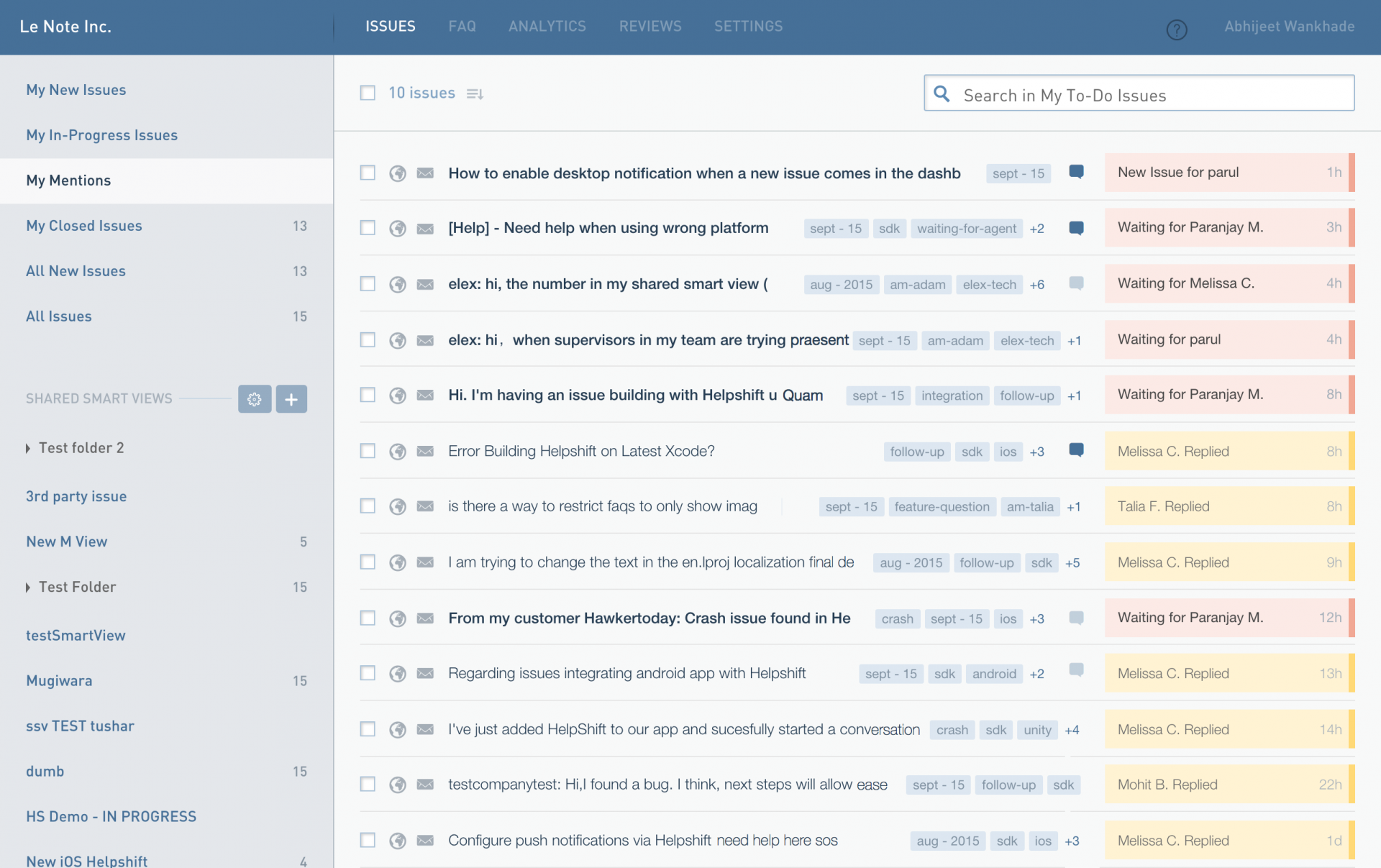The height and width of the screenshot is (868, 1381).
Task: Open the help question mark icon
Action: tap(1177, 29)
